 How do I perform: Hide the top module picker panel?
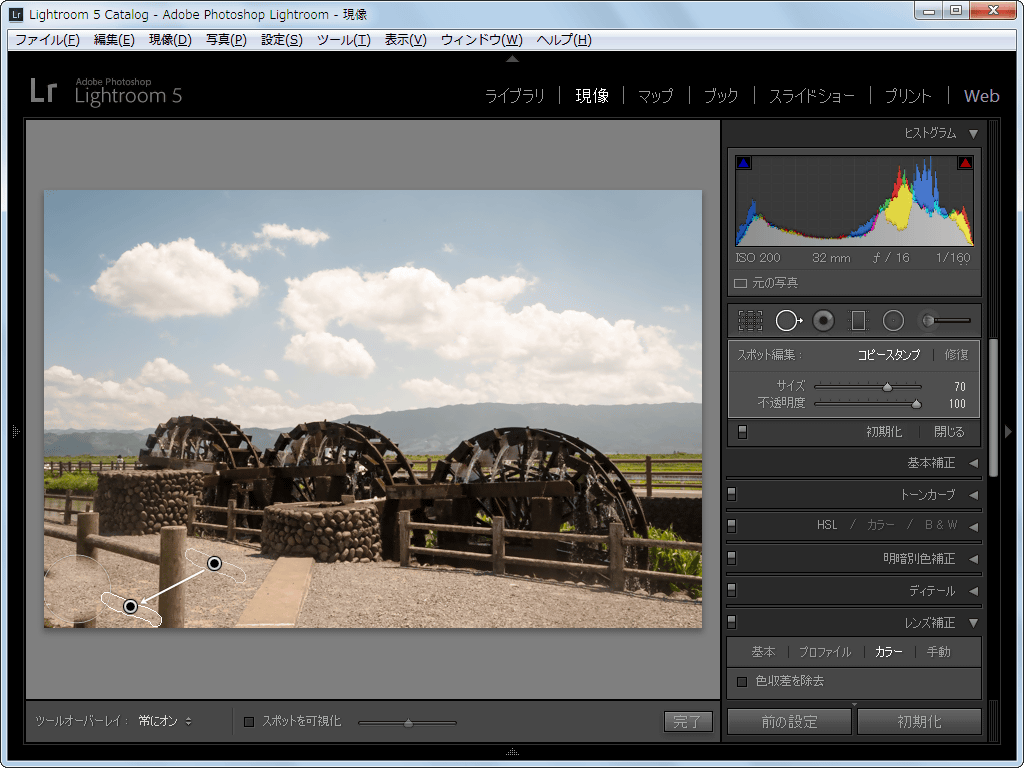click(513, 59)
